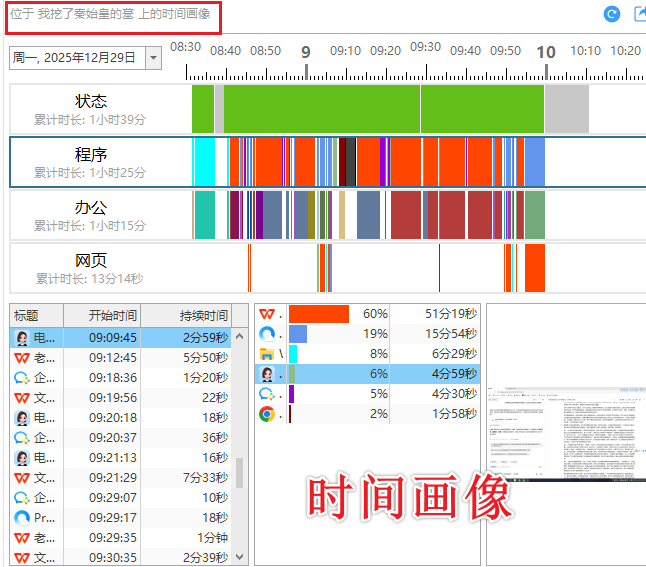Open the date dropdown for 2025年12月29日
The width and height of the screenshot is (646, 567).
(x=153, y=58)
